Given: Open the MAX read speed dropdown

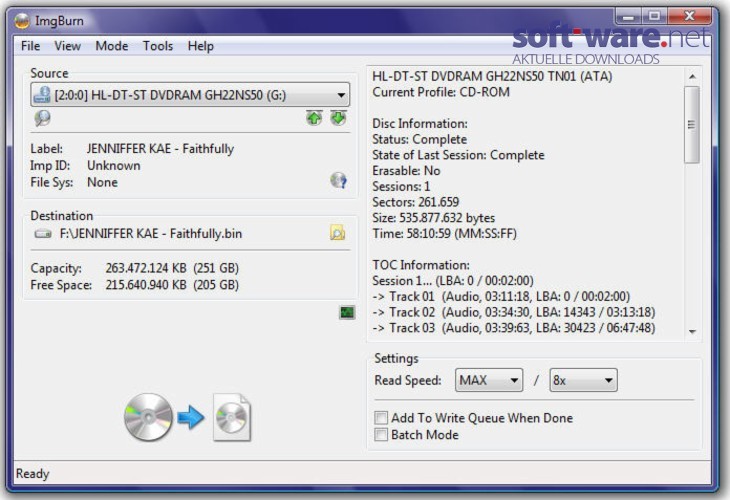Looking at the screenshot, I should 489,380.
